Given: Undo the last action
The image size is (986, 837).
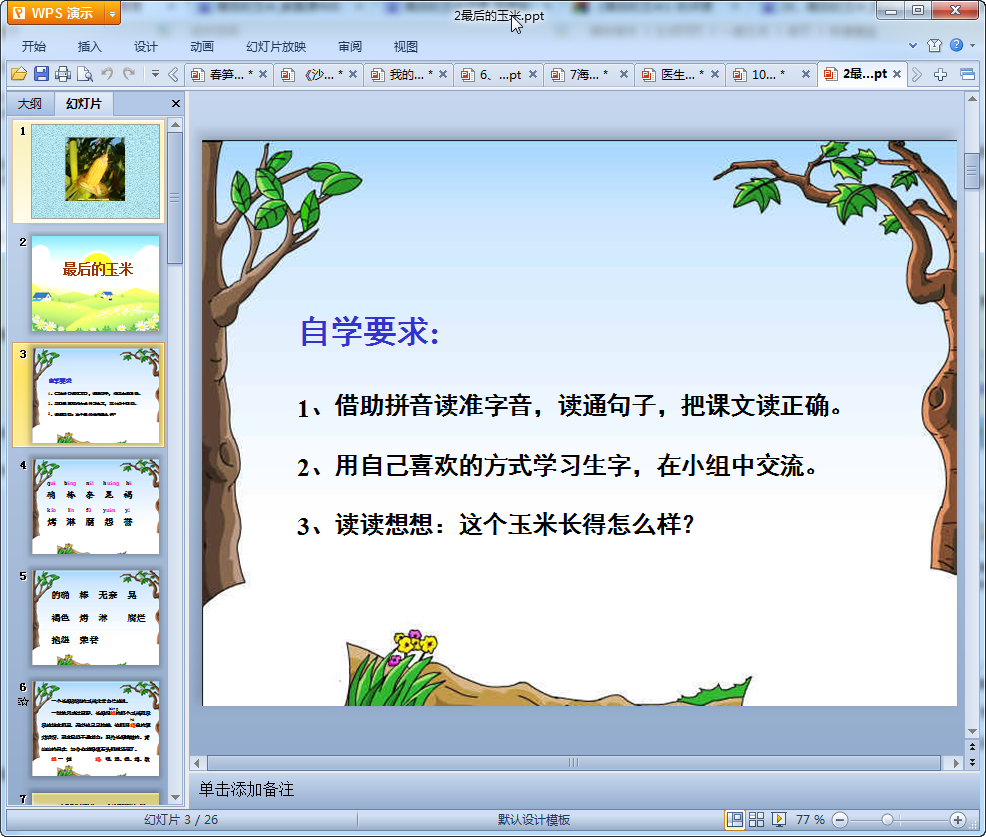Looking at the screenshot, I should [x=107, y=74].
